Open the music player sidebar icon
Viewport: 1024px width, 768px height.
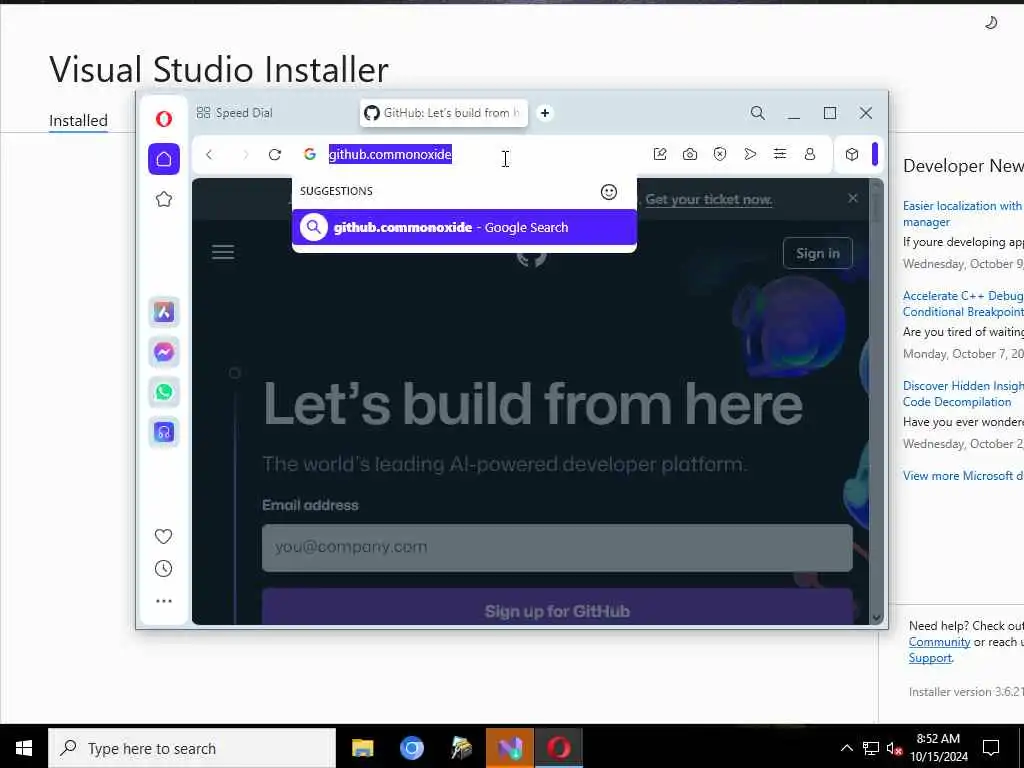tap(164, 432)
